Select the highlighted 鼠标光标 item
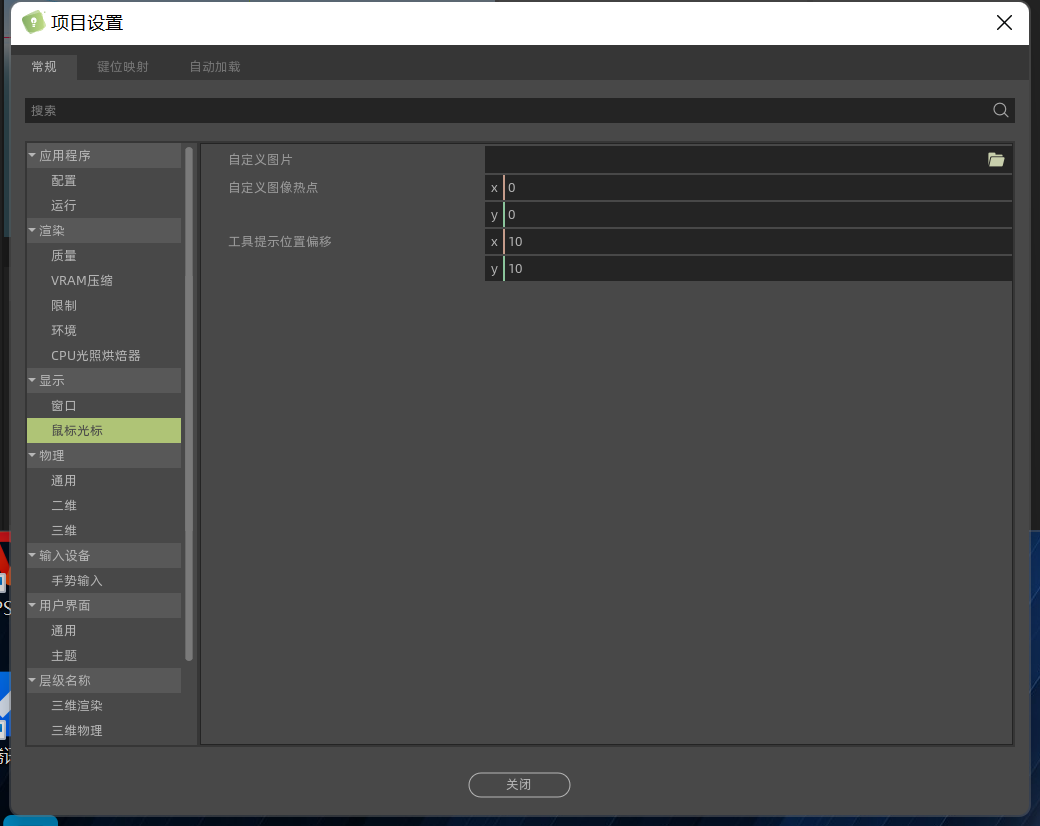The image size is (1040, 826). pyautogui.click(x=103, y=431)
